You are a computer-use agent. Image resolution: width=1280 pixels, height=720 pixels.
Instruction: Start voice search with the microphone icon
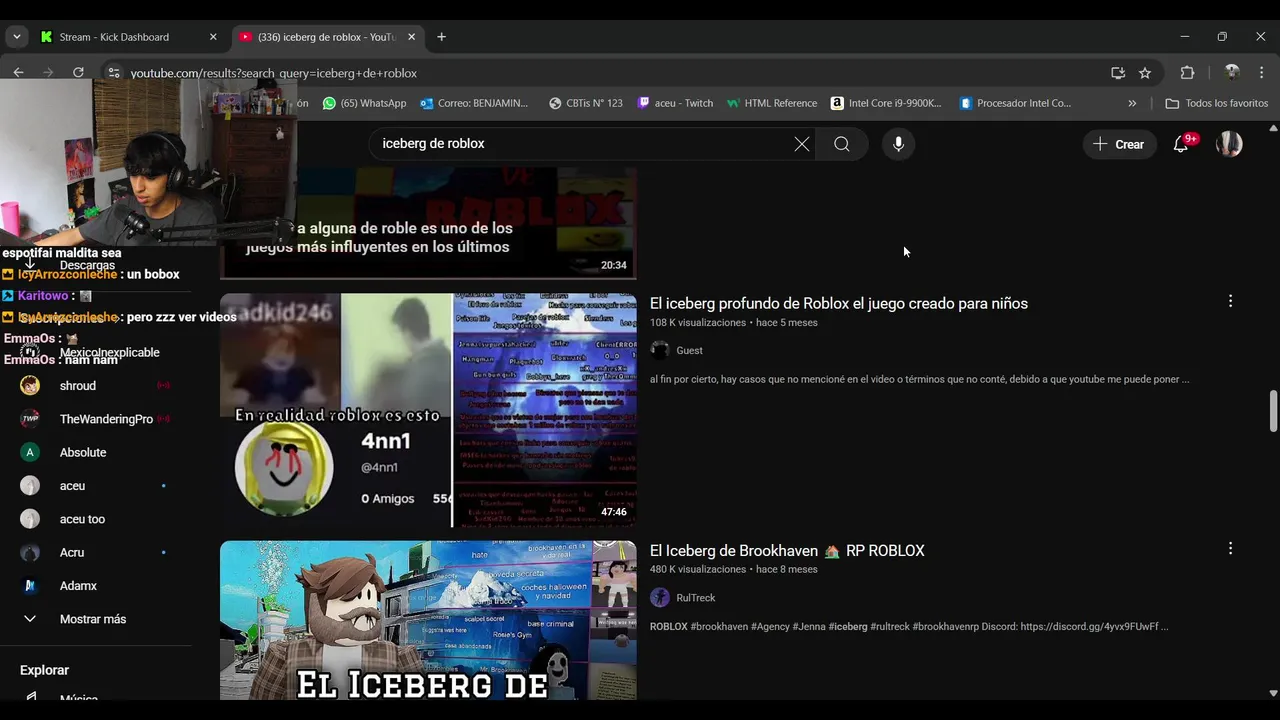tap(898, 144)
